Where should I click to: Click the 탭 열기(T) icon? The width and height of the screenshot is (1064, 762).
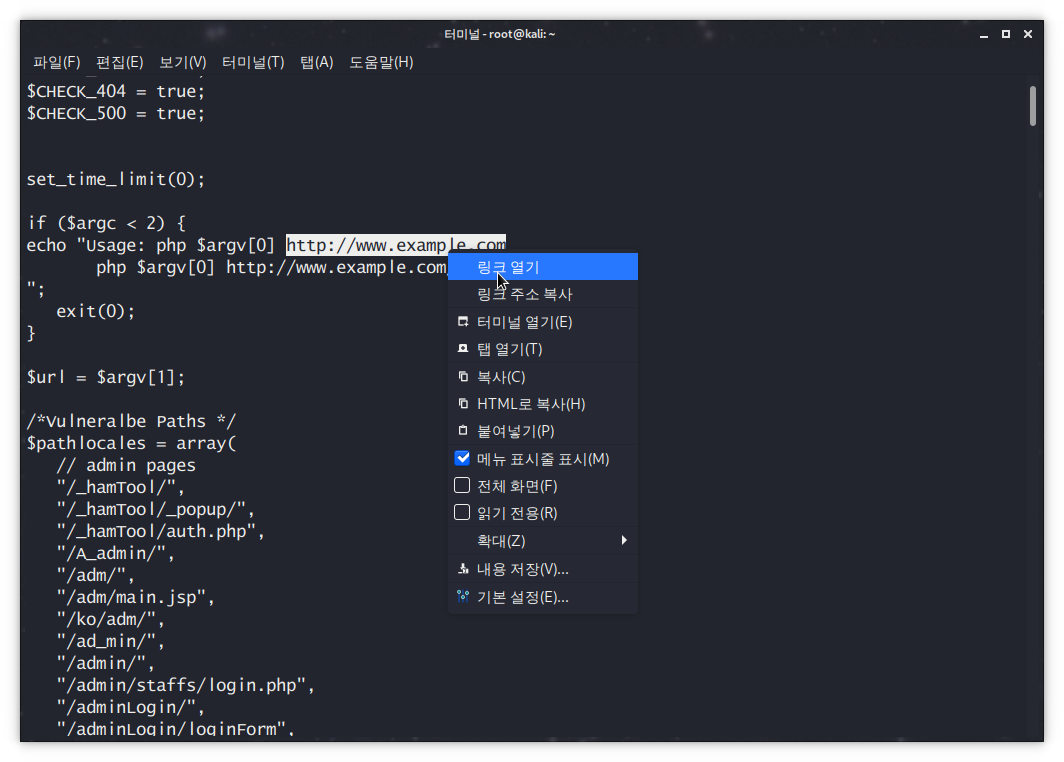(x=463, y=349)
